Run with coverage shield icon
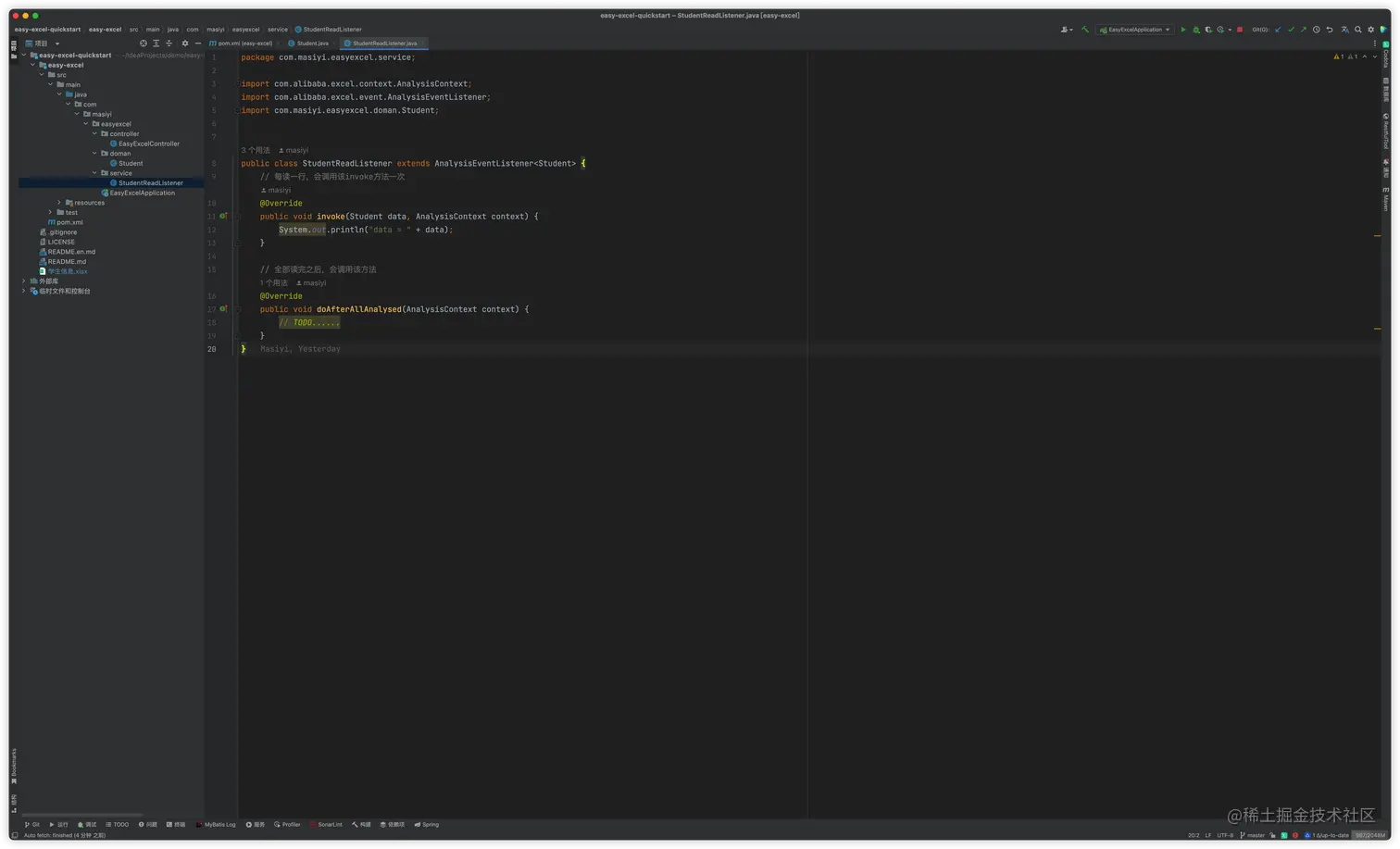Viewport: 1400px width, 849px height. coord(1208,30)
